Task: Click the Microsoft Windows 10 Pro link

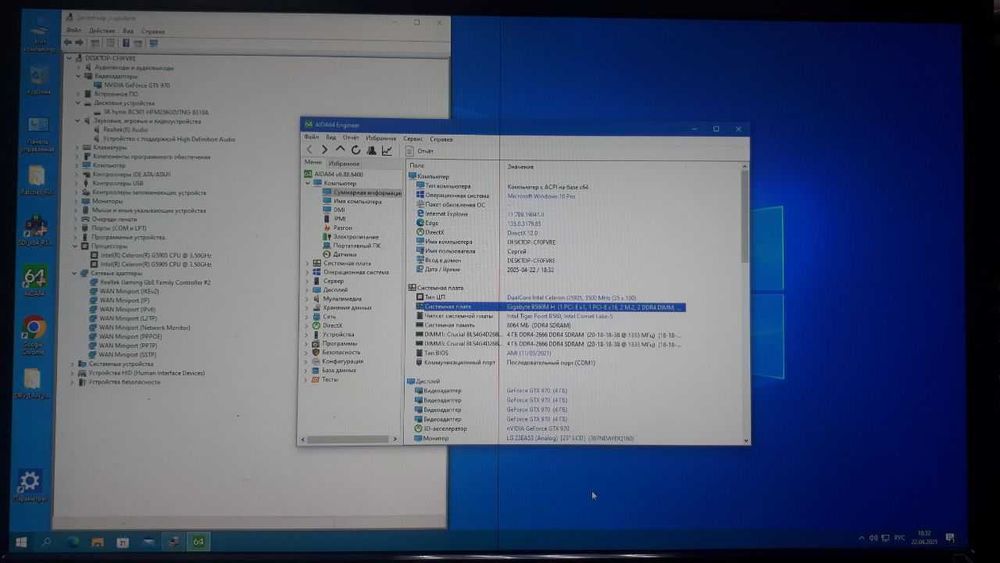Action: [x=541, y=196]
